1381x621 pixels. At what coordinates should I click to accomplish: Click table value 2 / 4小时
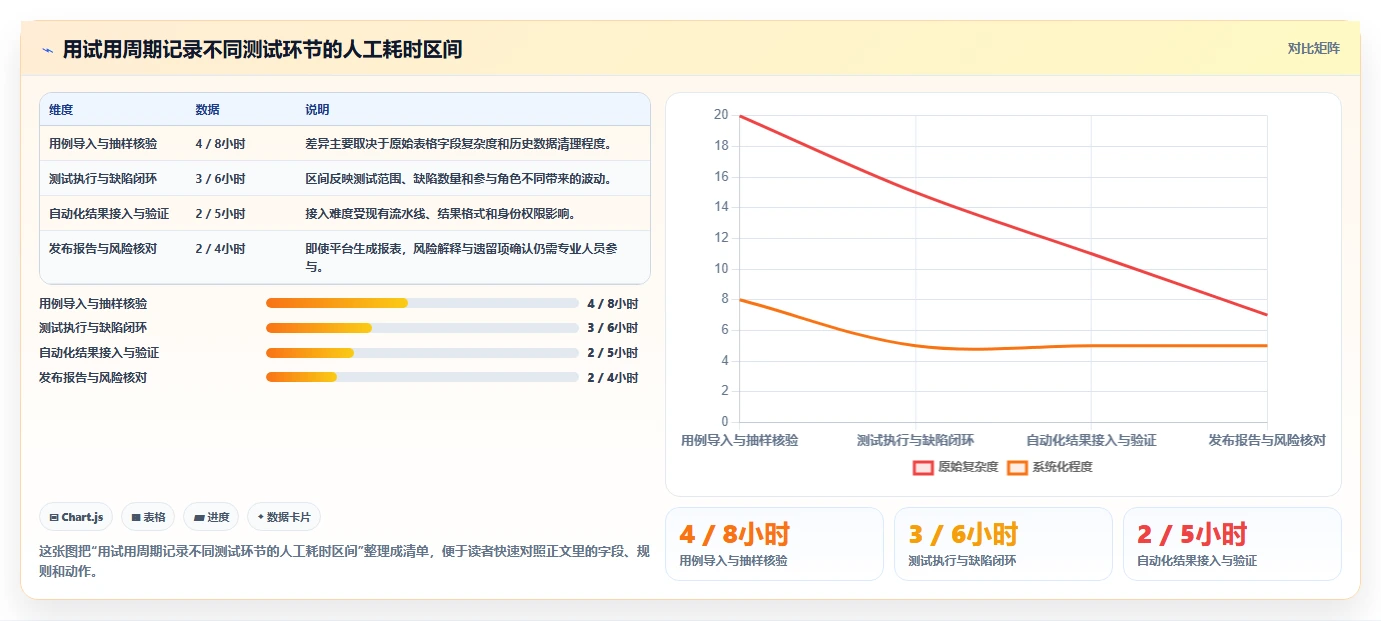pos(220,249)
